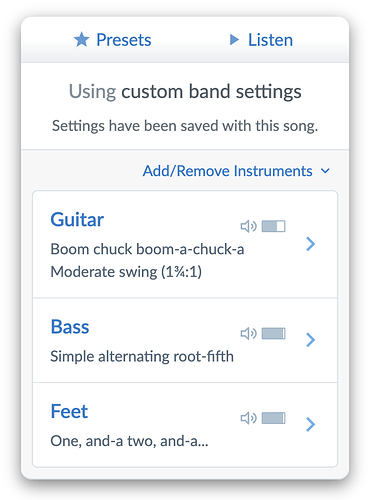Click the dropdown caret after Add/Remove Instruments

(325, 171)
